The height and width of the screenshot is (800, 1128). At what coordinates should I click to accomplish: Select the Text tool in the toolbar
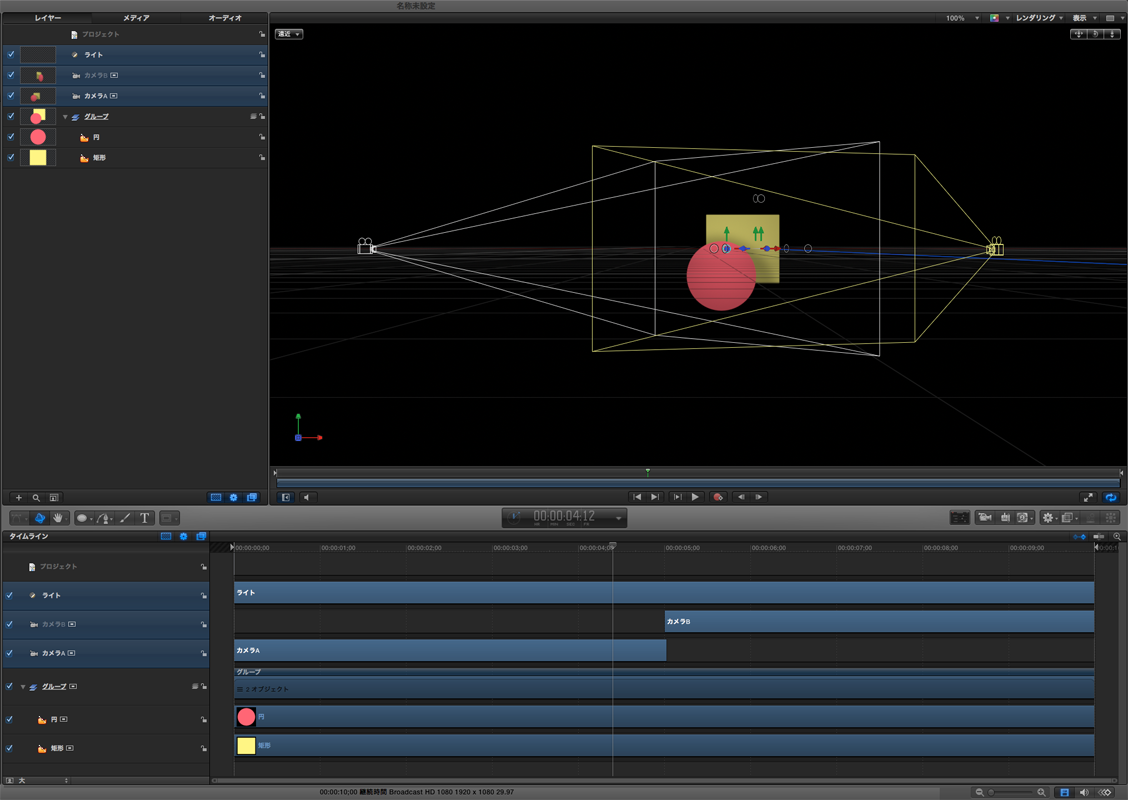(145, 518)
